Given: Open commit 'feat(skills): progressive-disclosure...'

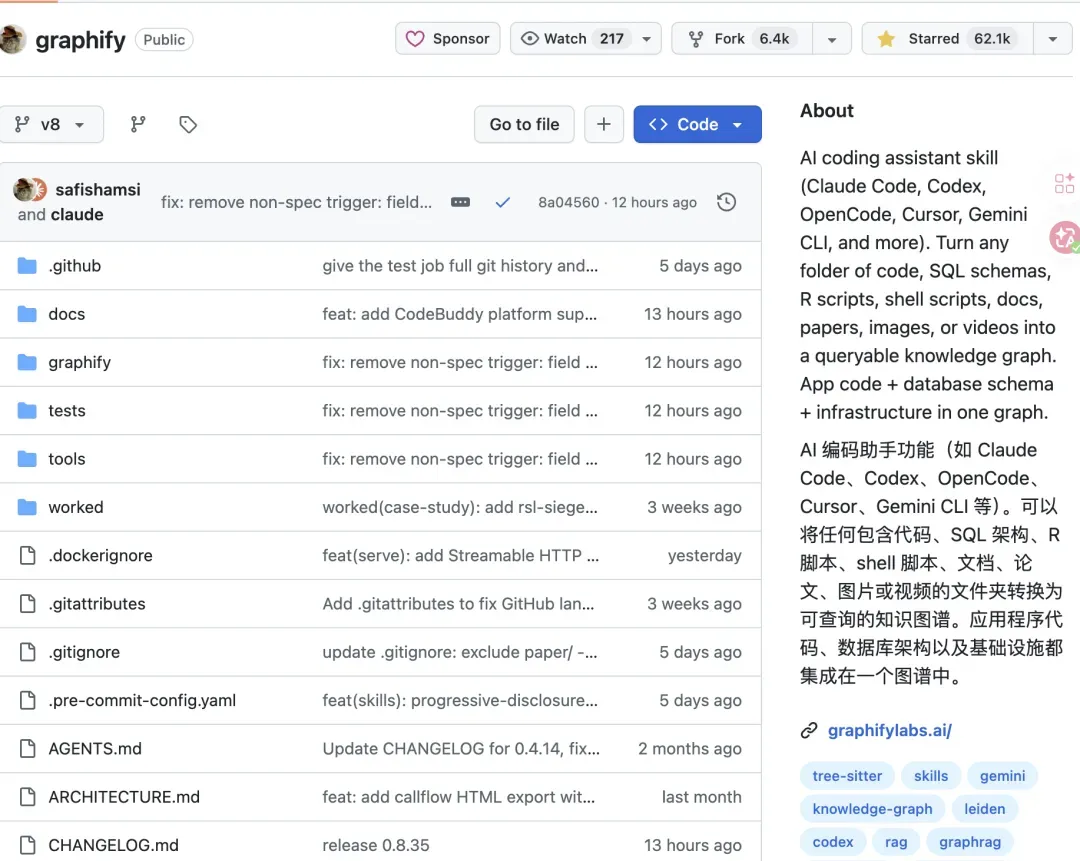Looking at the screenshot, I should click(460, 700).
